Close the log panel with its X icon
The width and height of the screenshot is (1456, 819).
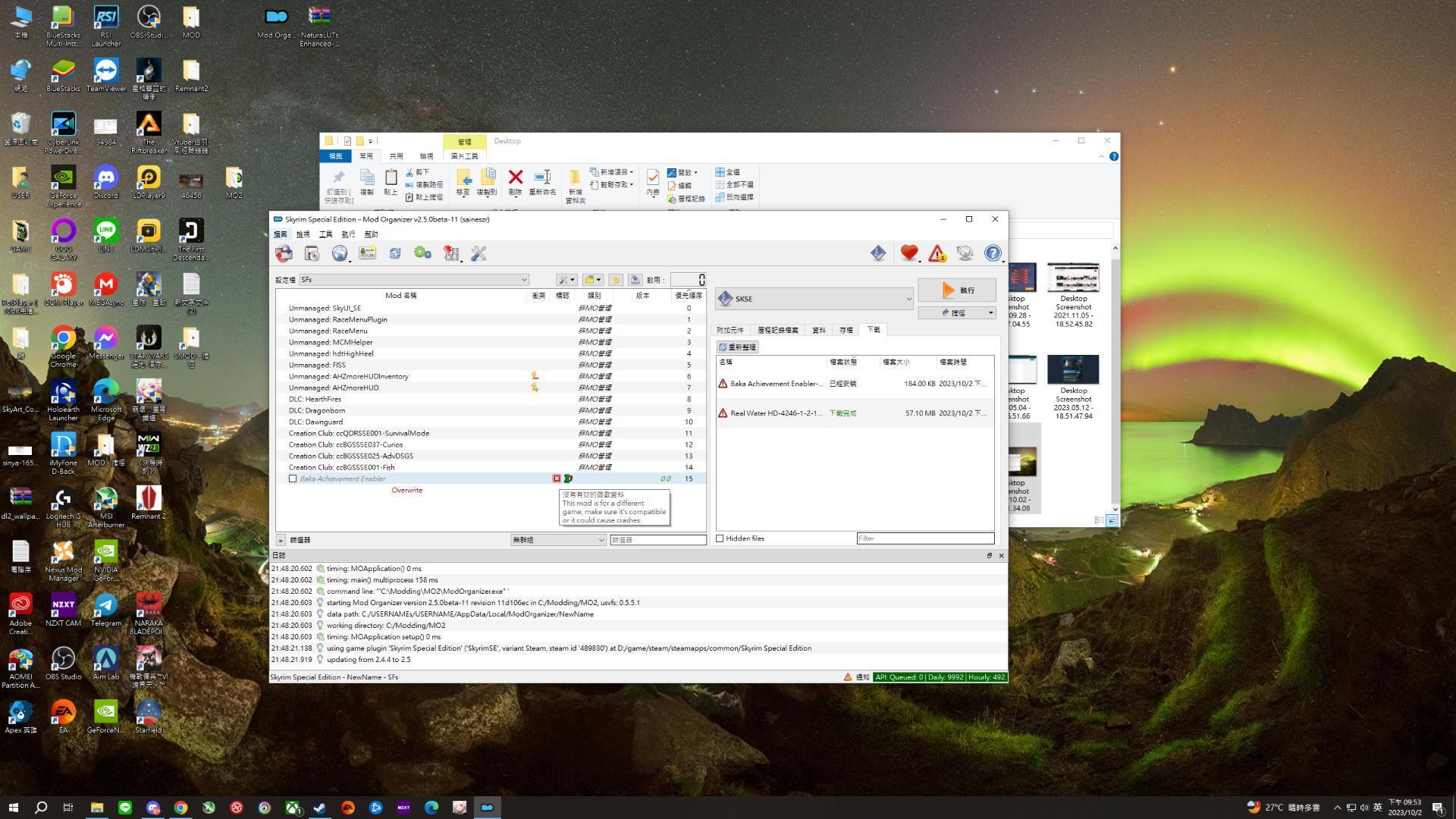pos(1001,556)
